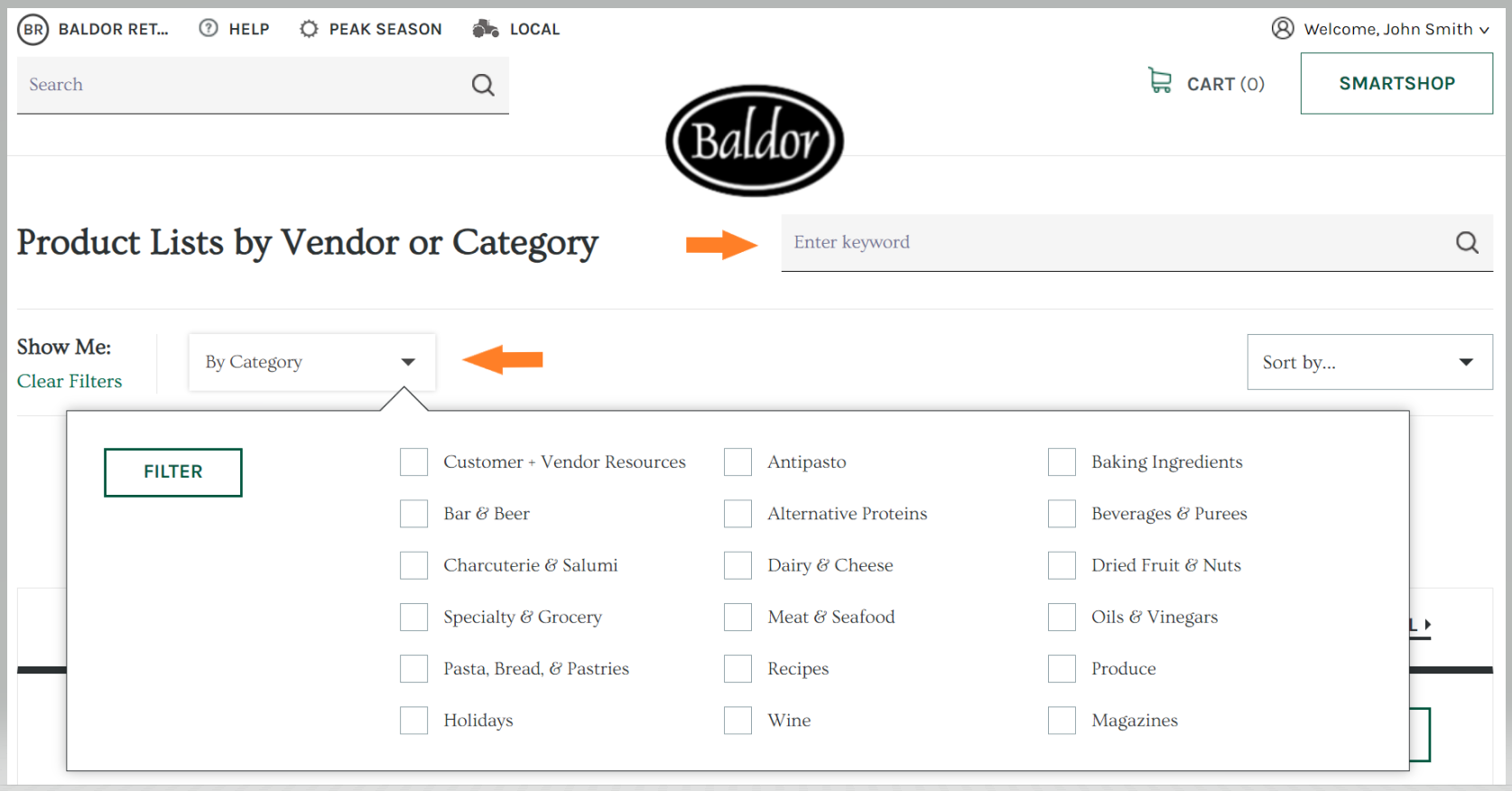The image size is (1512, 791).
Task: Open the PEAK SEASON menu item
Action: point(385,29)
